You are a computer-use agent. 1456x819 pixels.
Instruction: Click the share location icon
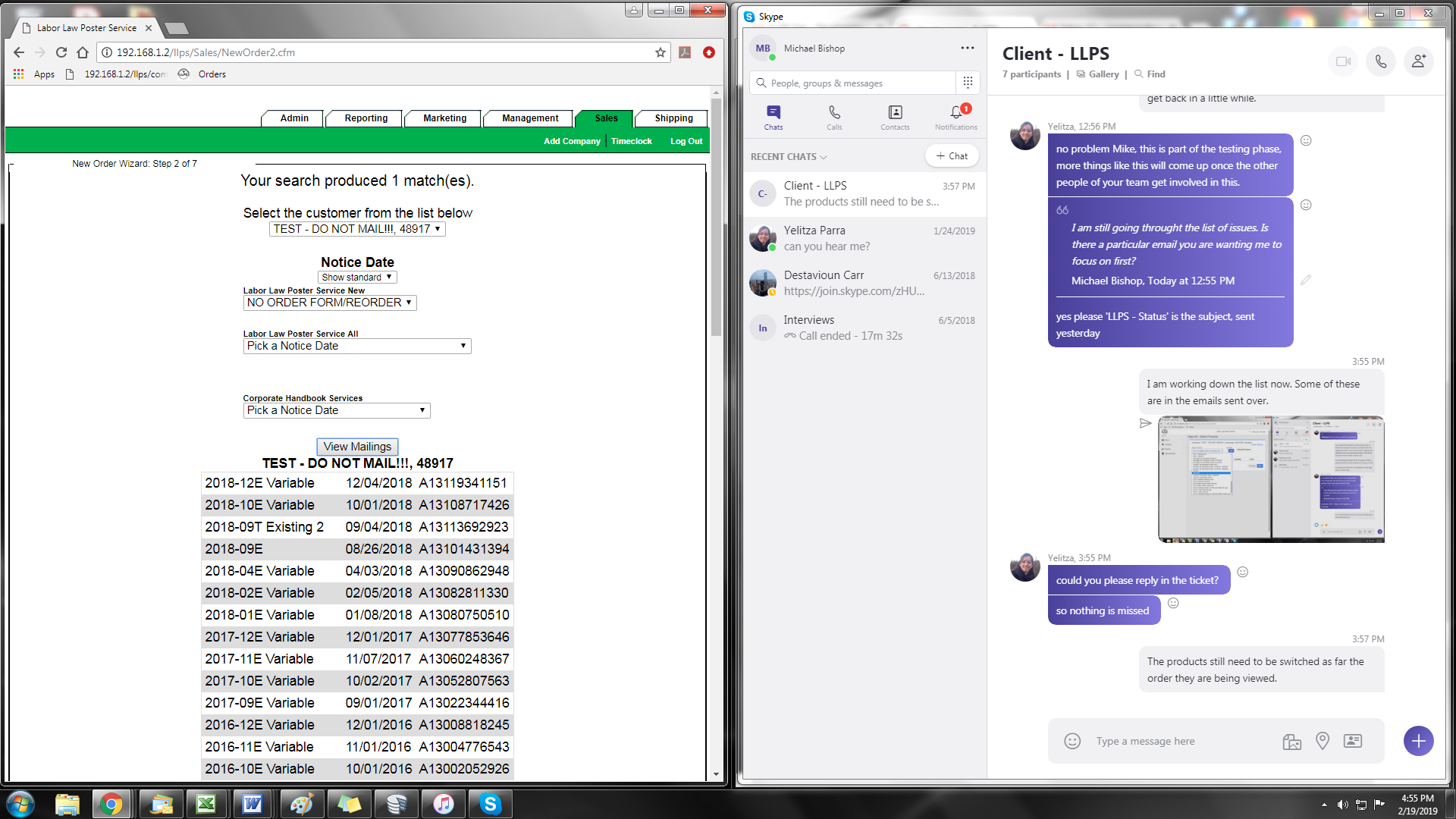coord(1322,741)
